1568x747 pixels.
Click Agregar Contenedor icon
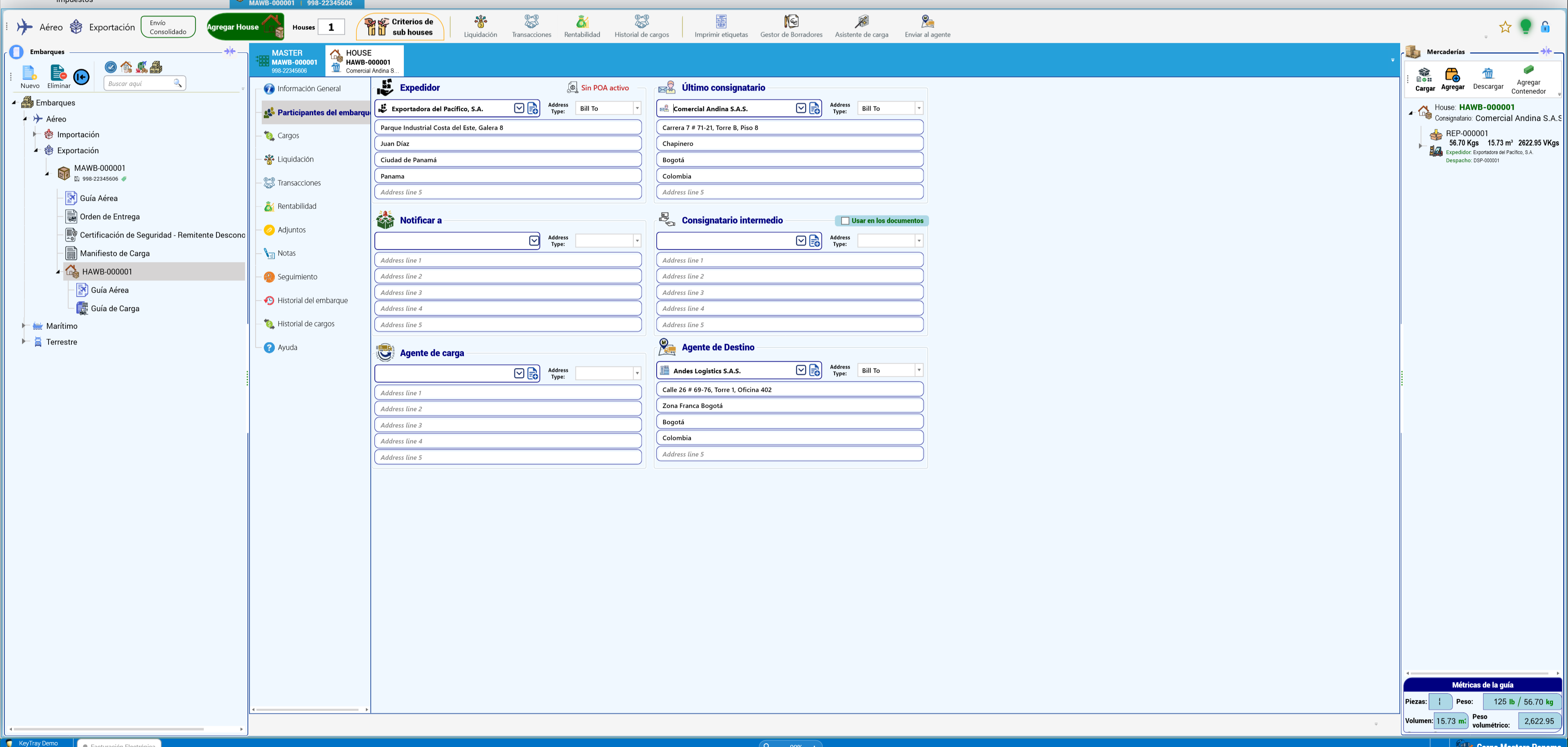[x=1528, y=80]
